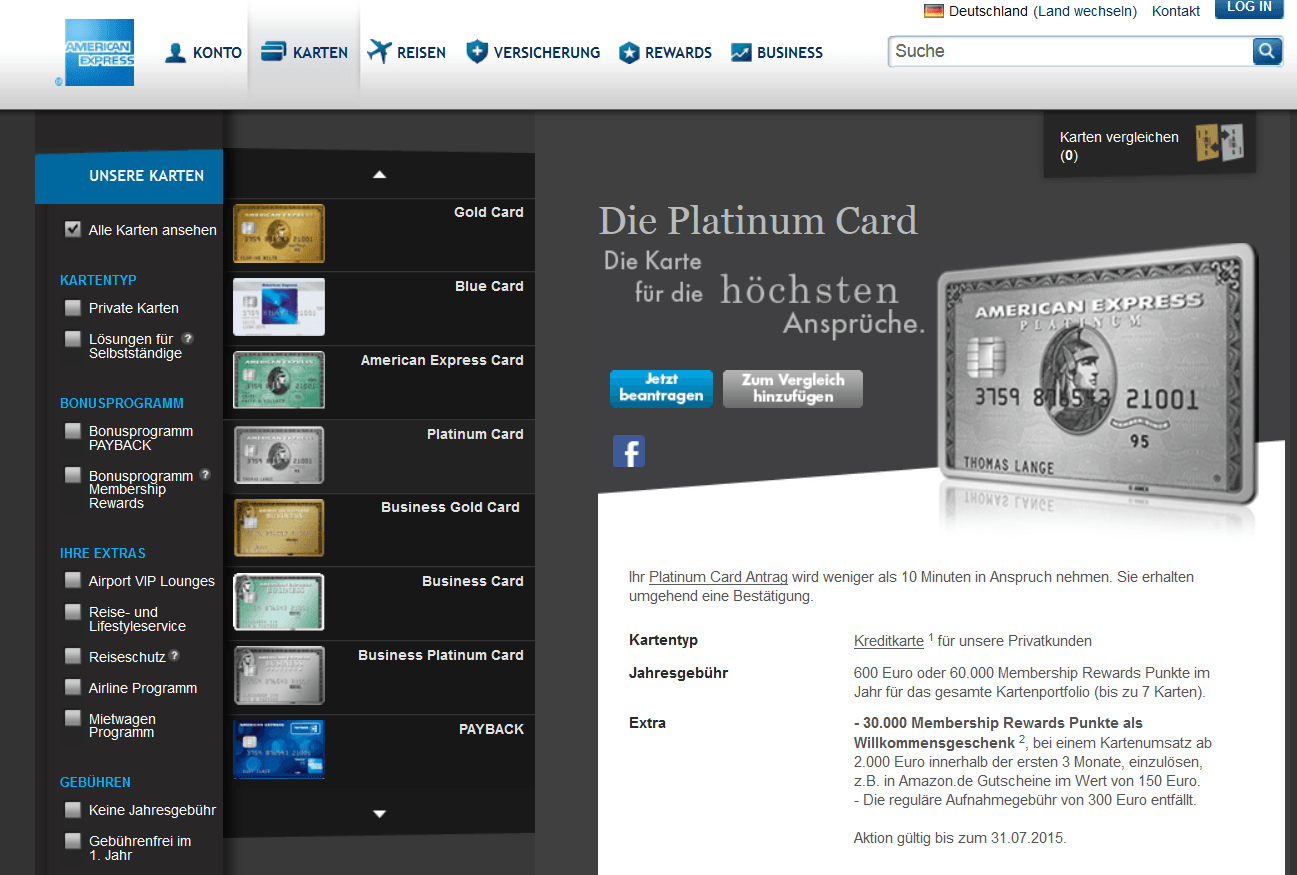Click the Konto person icon
Viewport: 1297px width, 875px height.
click(176, 52)
